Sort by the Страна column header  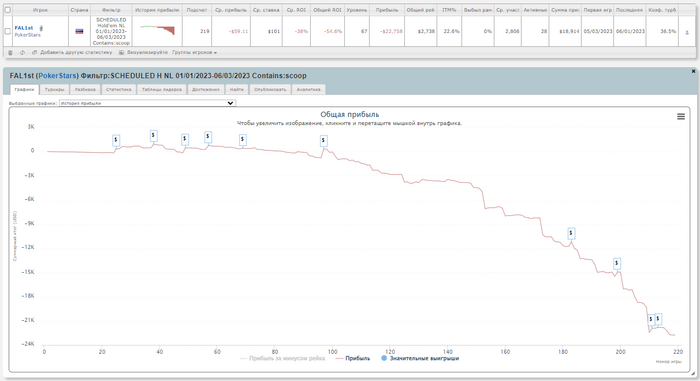coord(79,10)
